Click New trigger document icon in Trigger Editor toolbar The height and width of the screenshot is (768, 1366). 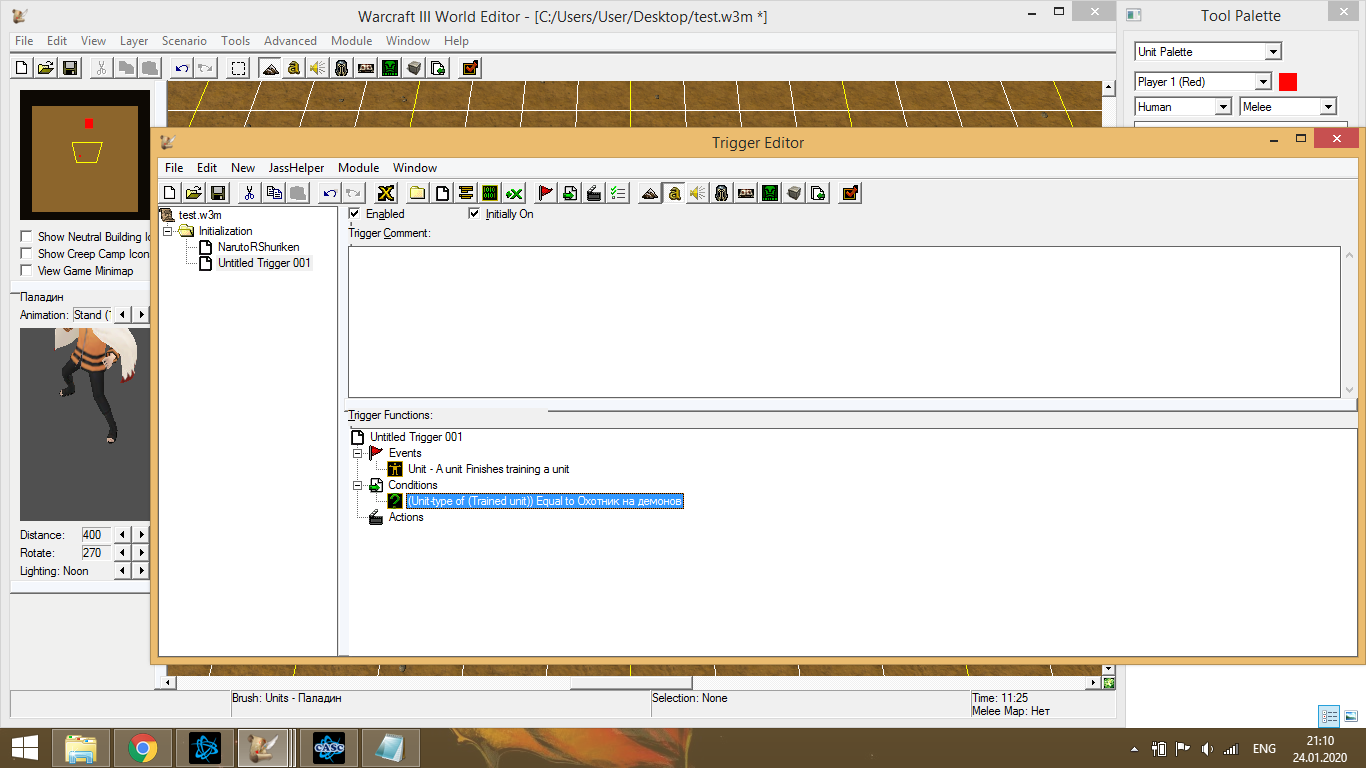click(169, 193)
